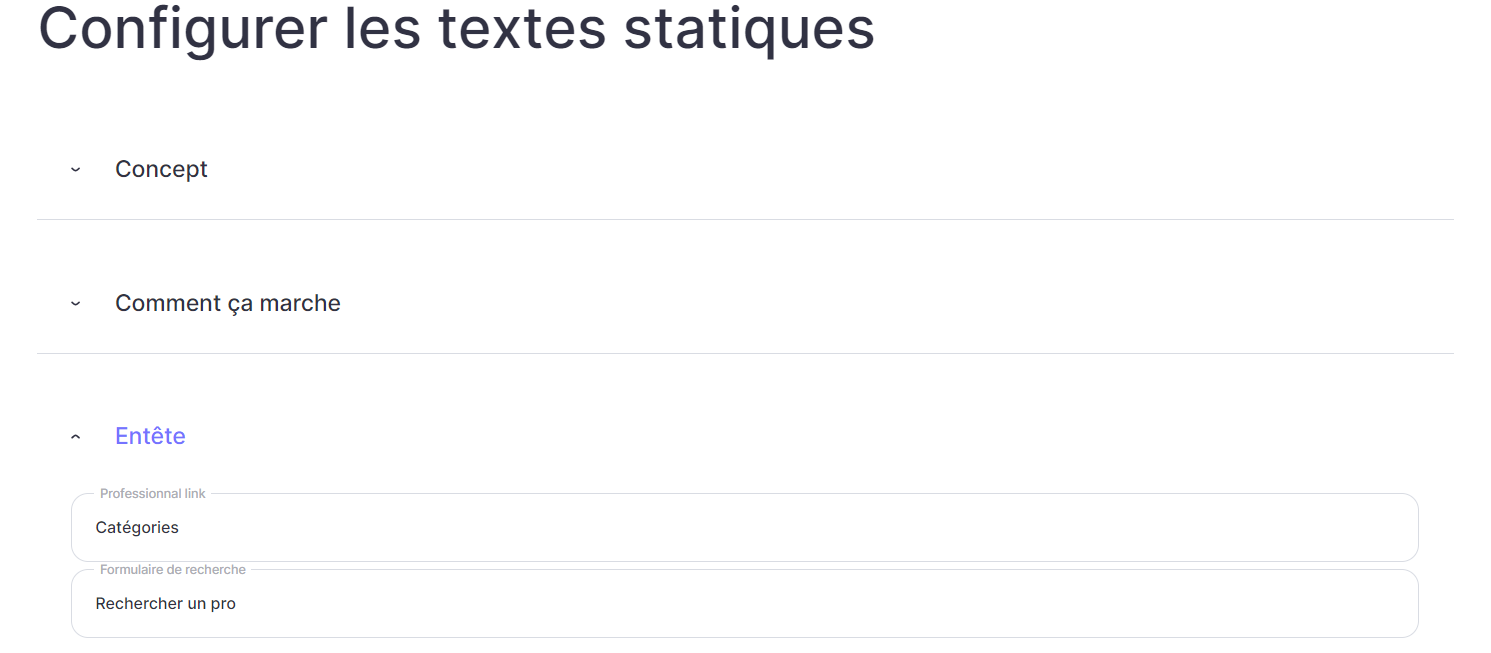Screen dimensions: 1491x653
Task: Open the Concept accordion header
Action: point(745,169)
